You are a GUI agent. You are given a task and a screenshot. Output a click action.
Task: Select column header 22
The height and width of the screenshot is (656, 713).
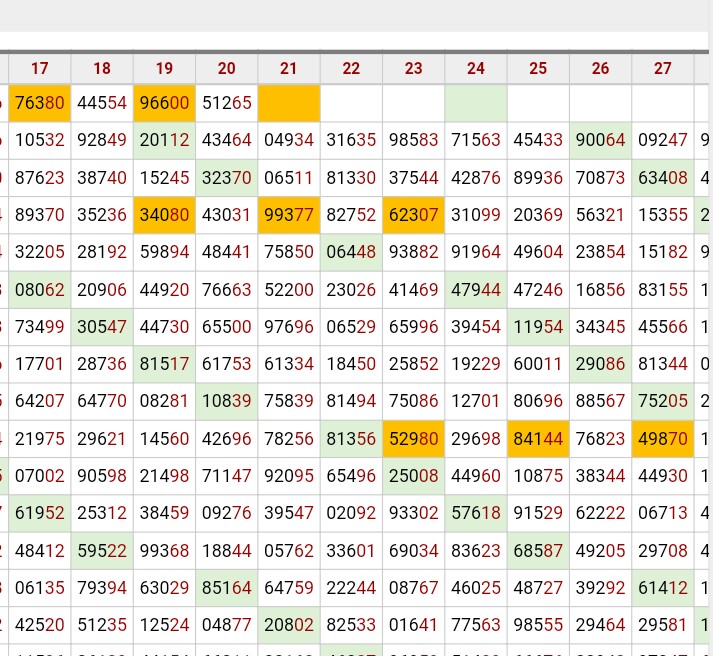coord(351,69)
